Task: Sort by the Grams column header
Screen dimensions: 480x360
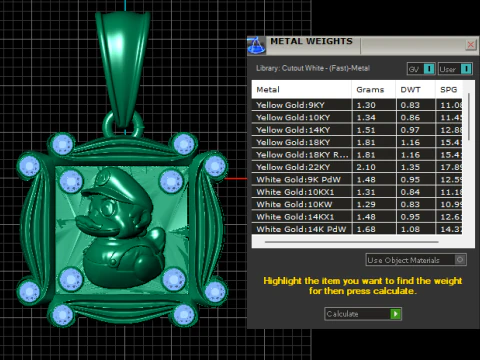Action: click(x=373, y=89)
